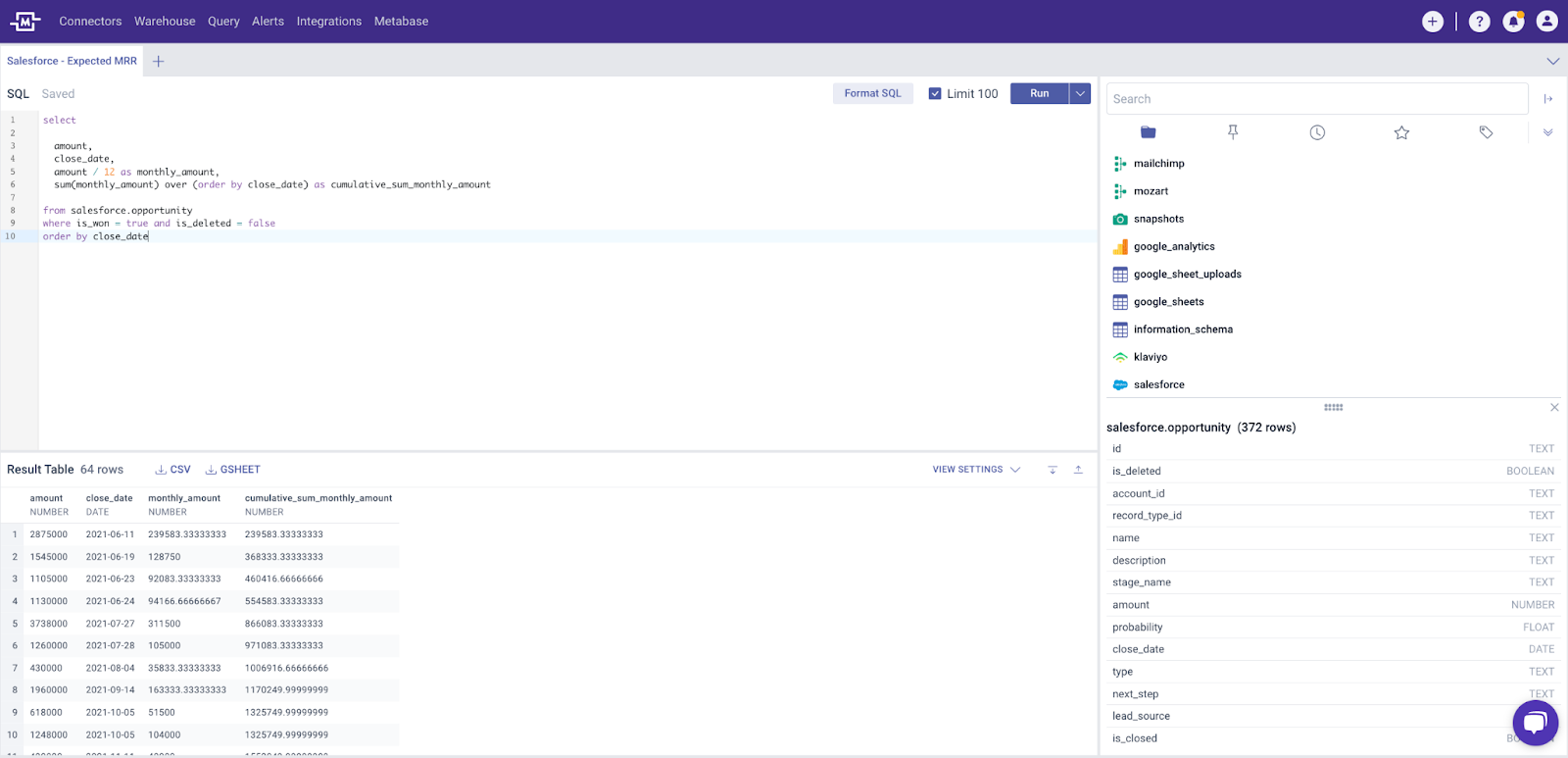1568x758 pixels.
Task: Click the plus create button in header
Action: pyautogui.click(x=1433, y=21)
